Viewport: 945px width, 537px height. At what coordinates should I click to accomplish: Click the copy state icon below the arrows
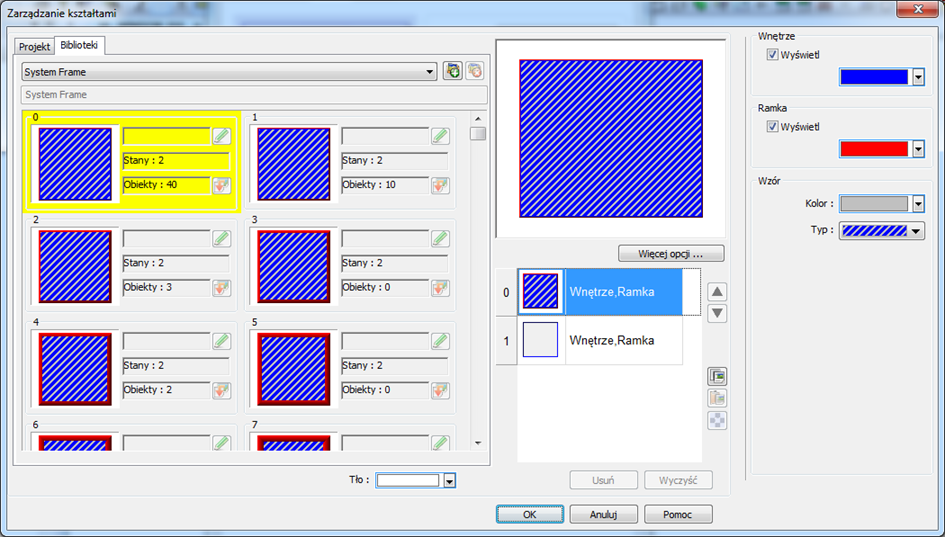point(717,377)
